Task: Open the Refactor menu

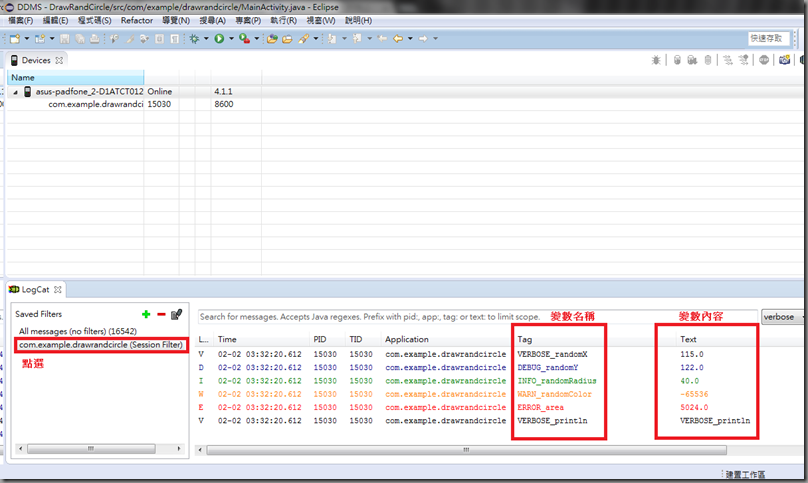Action: coord(137,21)
